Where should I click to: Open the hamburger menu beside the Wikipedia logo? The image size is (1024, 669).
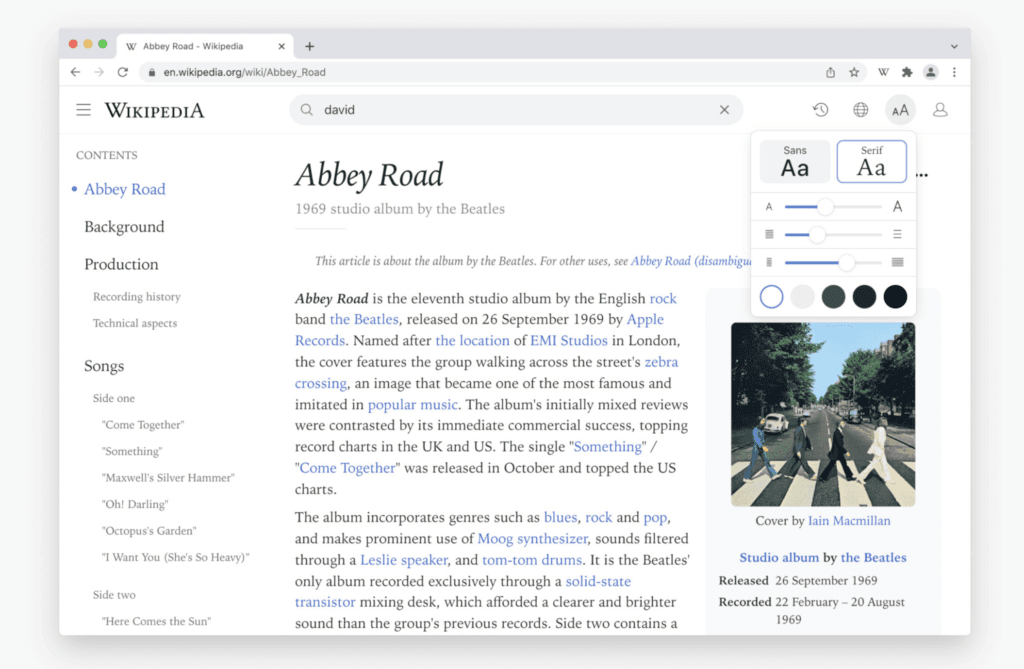point(84,110)
